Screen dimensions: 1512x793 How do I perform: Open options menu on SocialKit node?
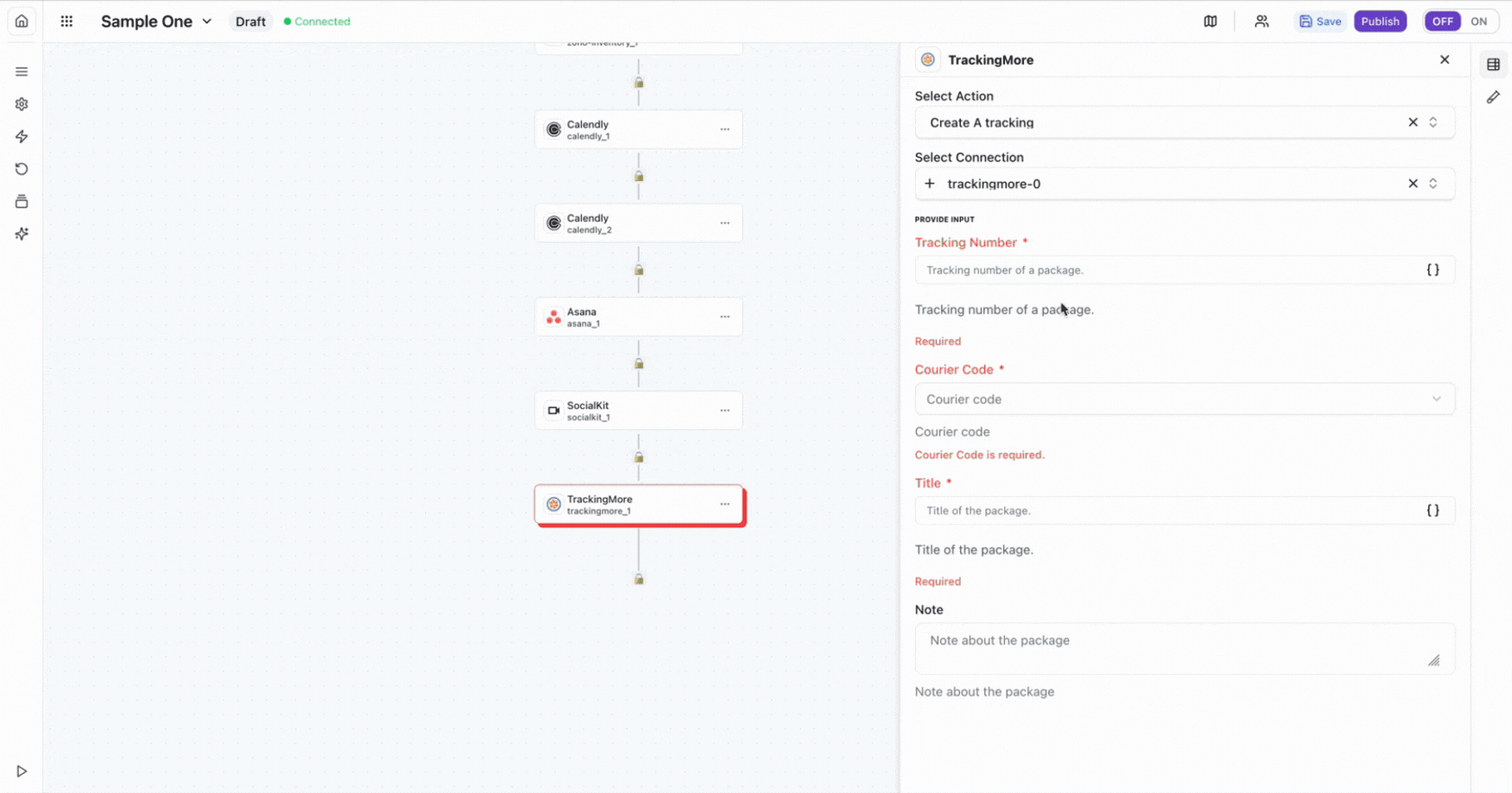[725, 410]
